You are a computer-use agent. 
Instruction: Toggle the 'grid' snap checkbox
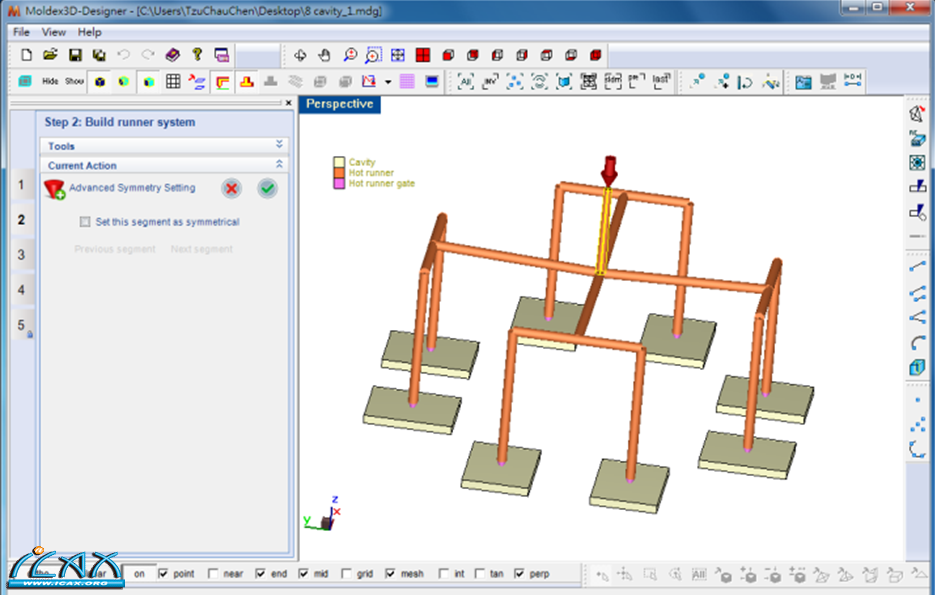pos(347,574)
